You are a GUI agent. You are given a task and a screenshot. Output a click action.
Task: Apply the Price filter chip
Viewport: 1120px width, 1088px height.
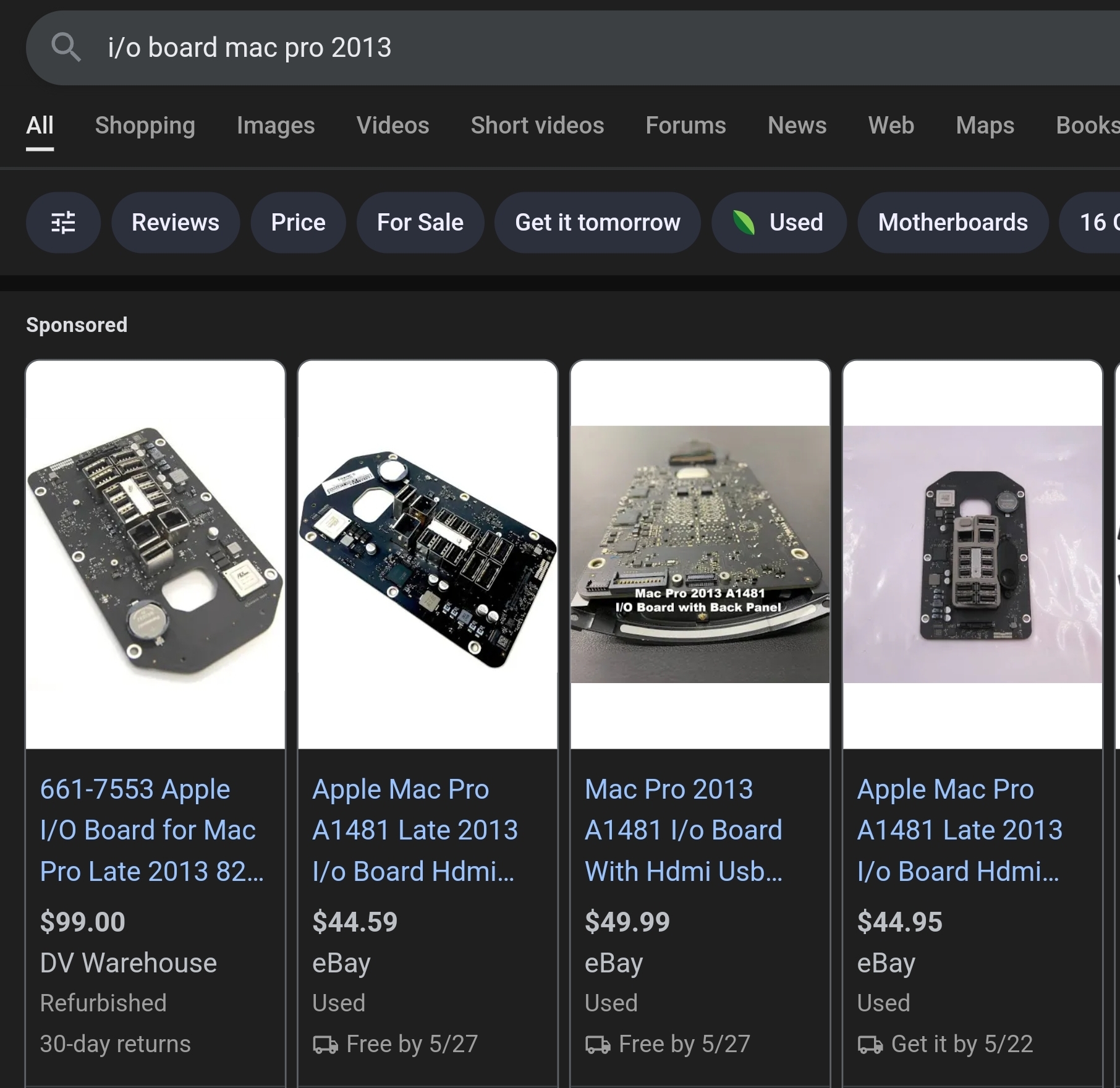point(298,223)
